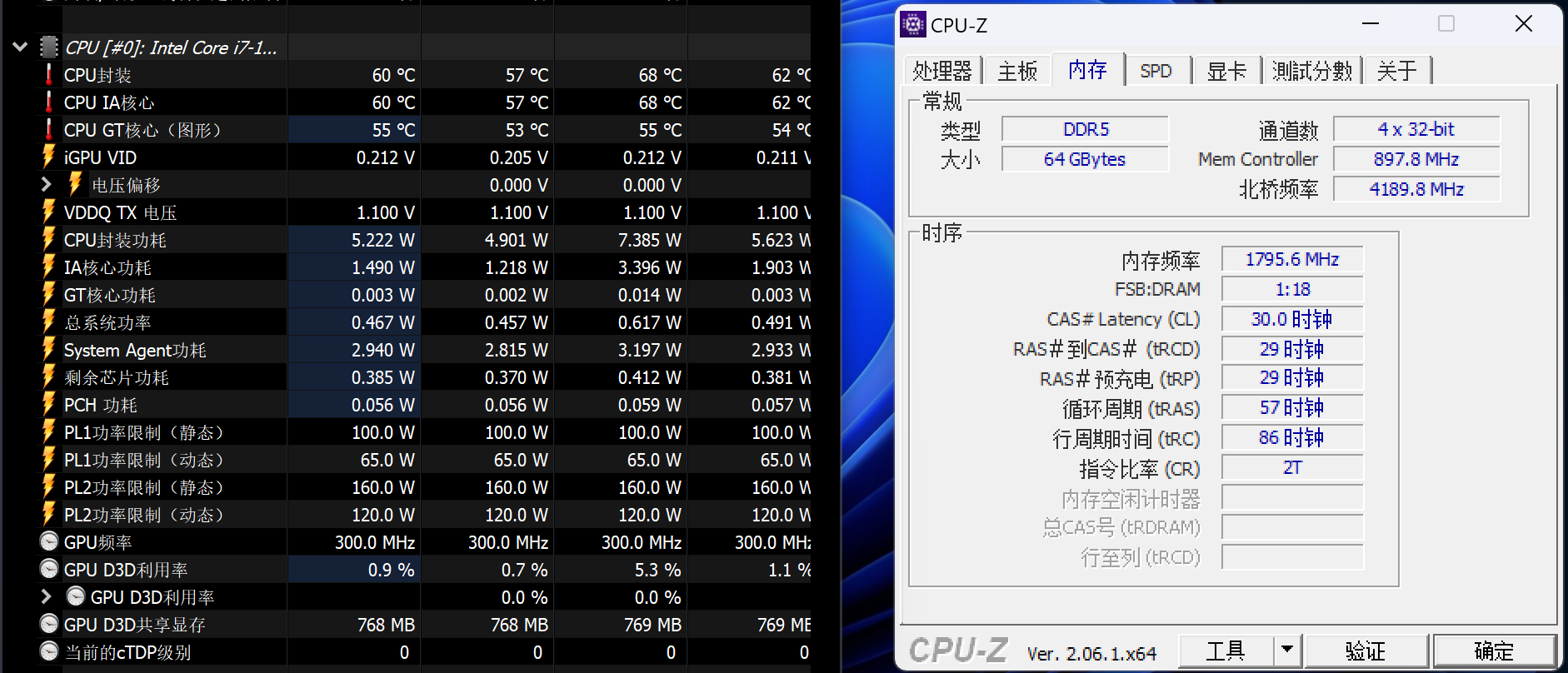The image size is (1568, 673).
Task: Click the clock icon next to GPU频率
Action: [x=49, y=542]
